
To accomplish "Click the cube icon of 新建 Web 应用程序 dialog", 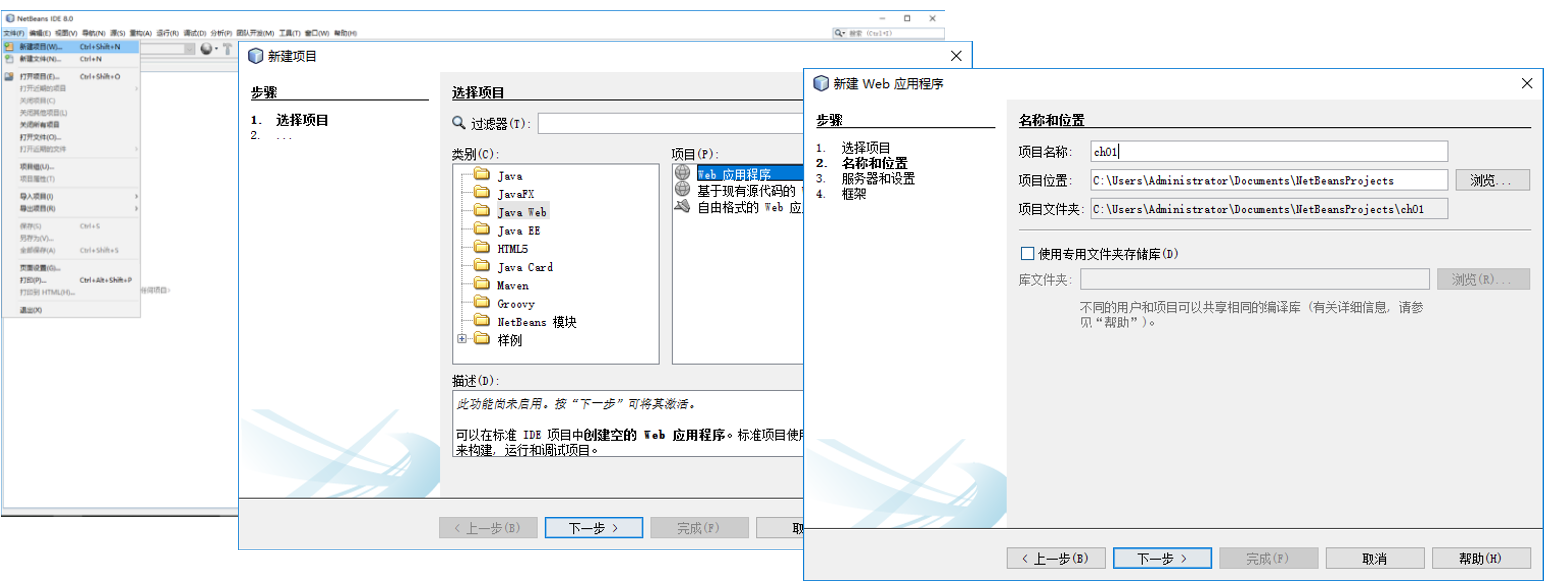I will coord(821,83).
